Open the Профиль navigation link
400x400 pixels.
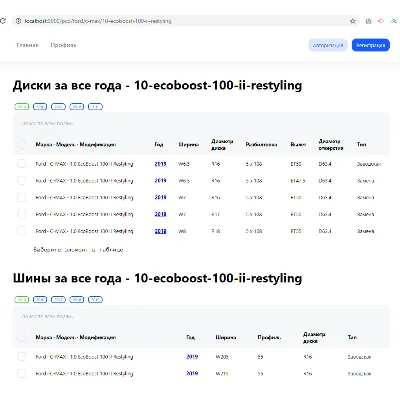pyautogui.click(x=63, y=45)
